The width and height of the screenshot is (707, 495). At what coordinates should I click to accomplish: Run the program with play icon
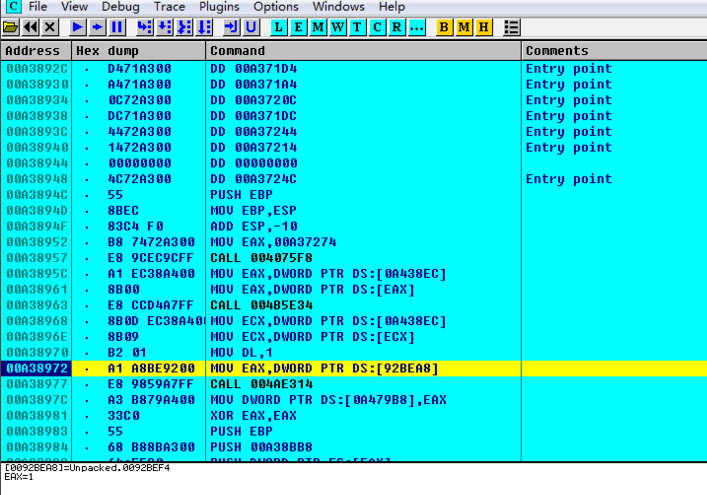77,28
